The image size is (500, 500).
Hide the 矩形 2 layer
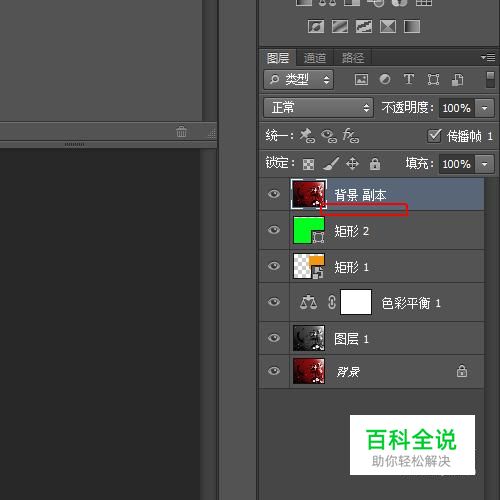click(x=274, y=230)
